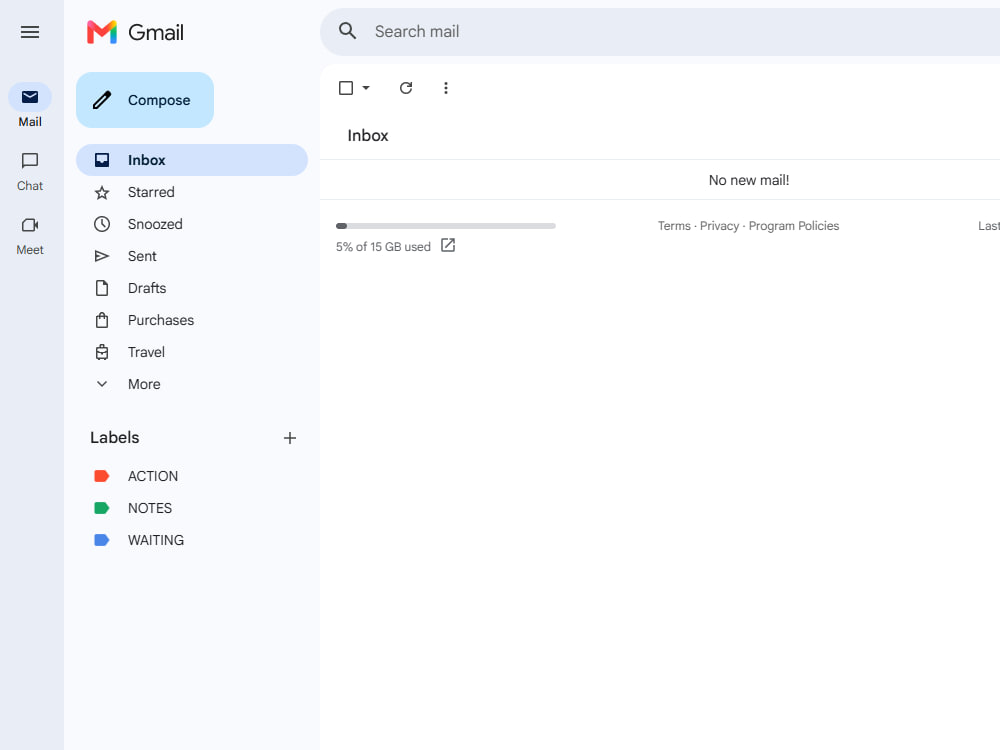Image resolution: width=1000 pixels, height=750 pixels.
Task: Click the Sent arrow icon
Action: tap(102, 256)
